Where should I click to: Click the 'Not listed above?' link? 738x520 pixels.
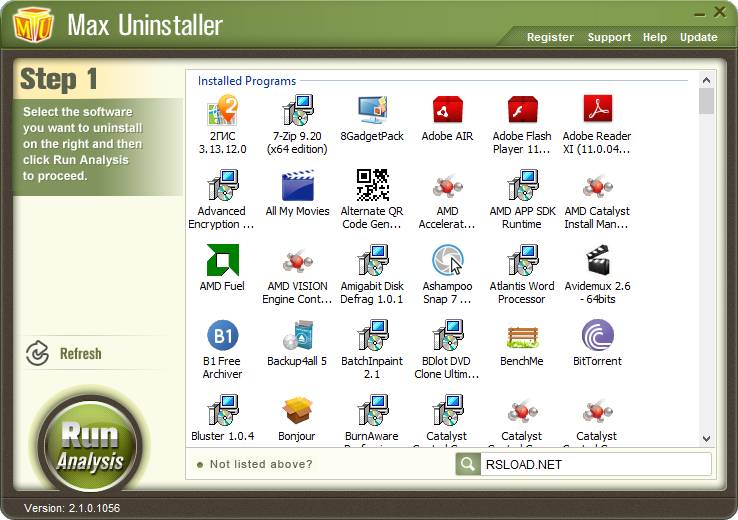pyautogui.click(x=261, y=464)
